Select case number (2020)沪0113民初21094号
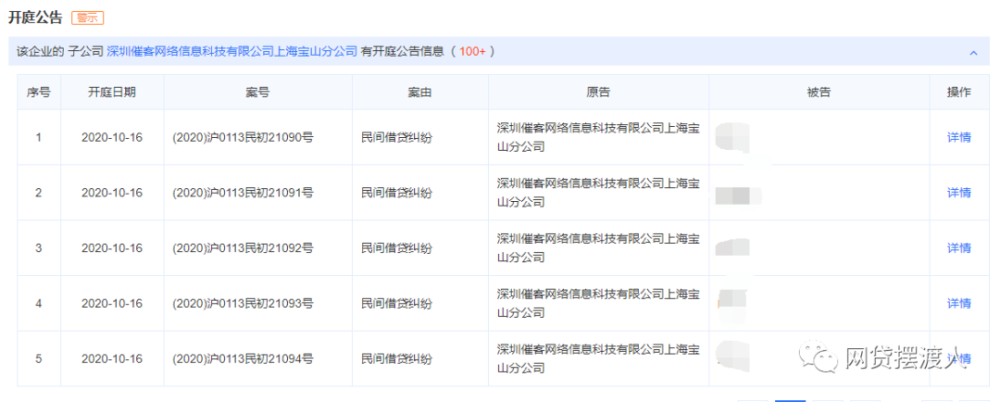Screen dimensions: 1000x402 (x=243, y=359)
